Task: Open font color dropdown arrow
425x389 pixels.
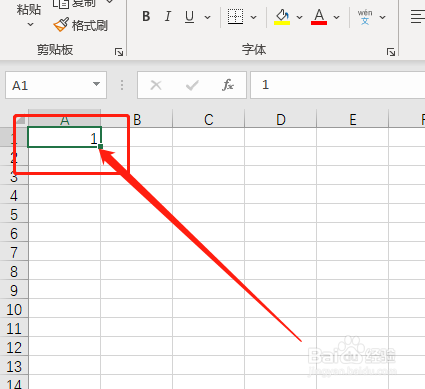Action: [336, 17]
